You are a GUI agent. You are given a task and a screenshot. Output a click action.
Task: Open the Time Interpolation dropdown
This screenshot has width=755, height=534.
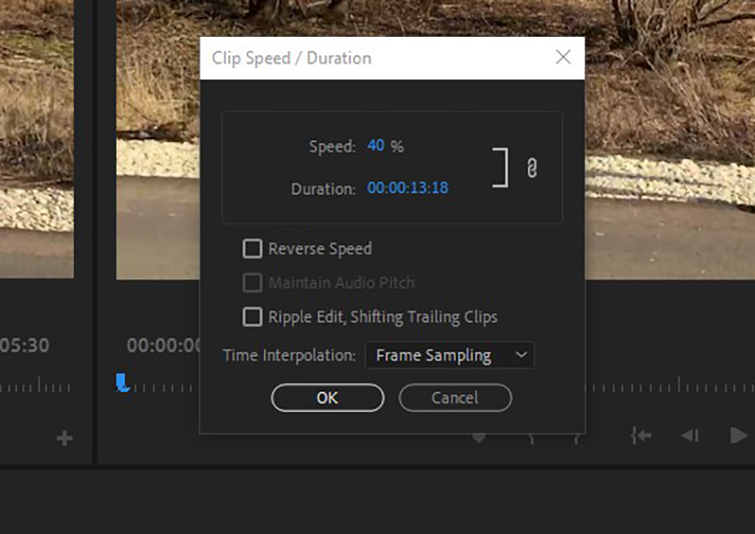(450, 355)
